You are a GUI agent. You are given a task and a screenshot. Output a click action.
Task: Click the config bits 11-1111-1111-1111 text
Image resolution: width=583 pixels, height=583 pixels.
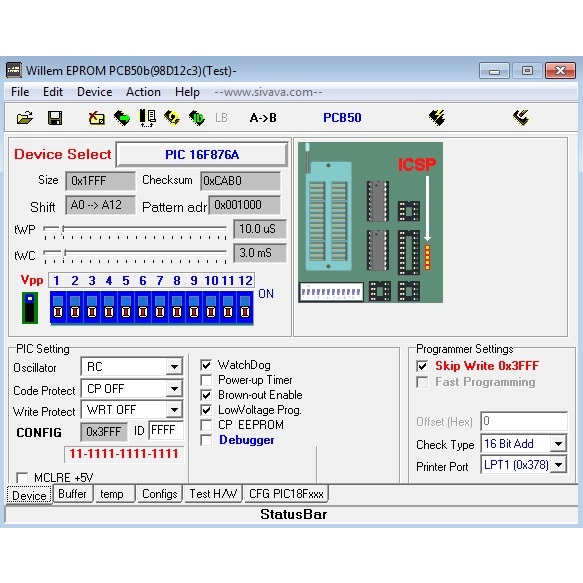tap(124, 454)
